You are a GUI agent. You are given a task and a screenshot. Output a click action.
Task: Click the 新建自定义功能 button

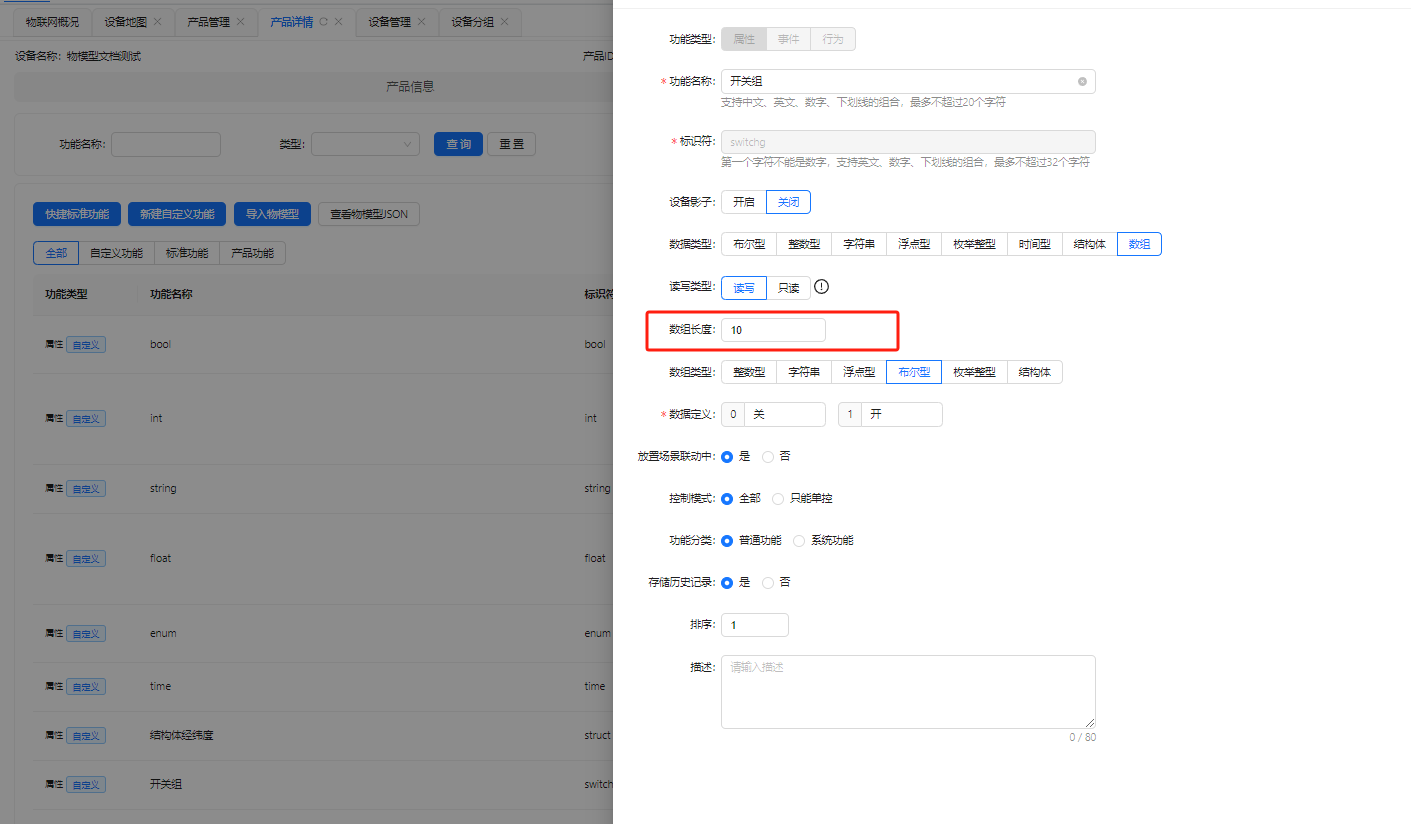(177, 214)
